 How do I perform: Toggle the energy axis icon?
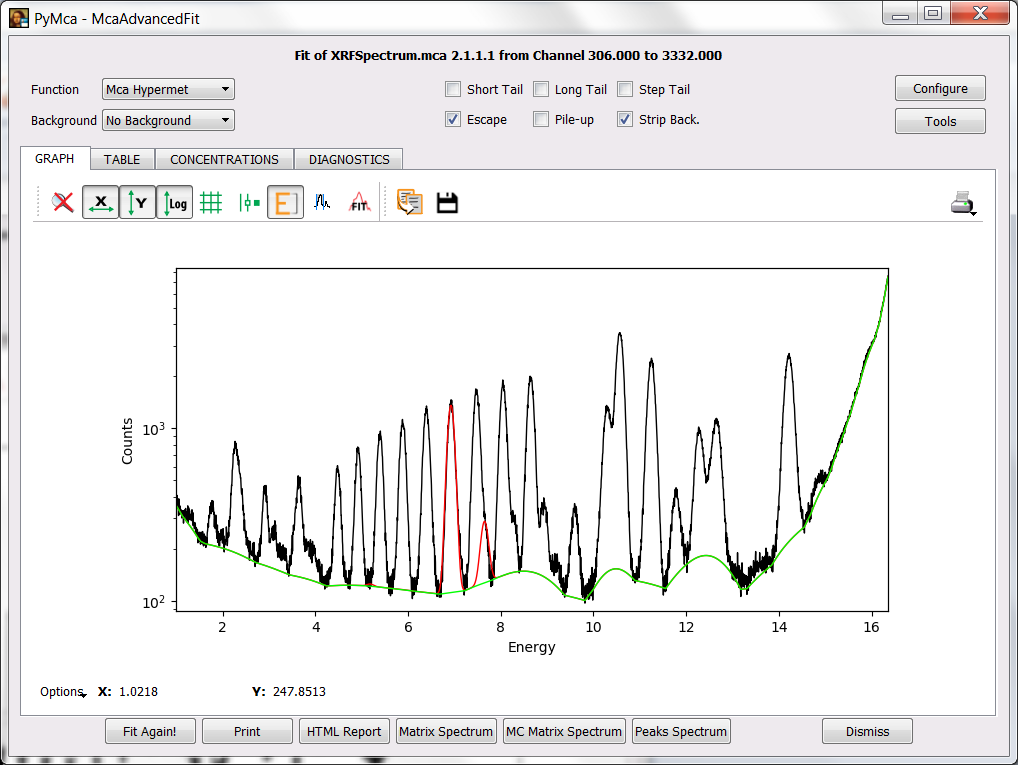coord(285,203)
